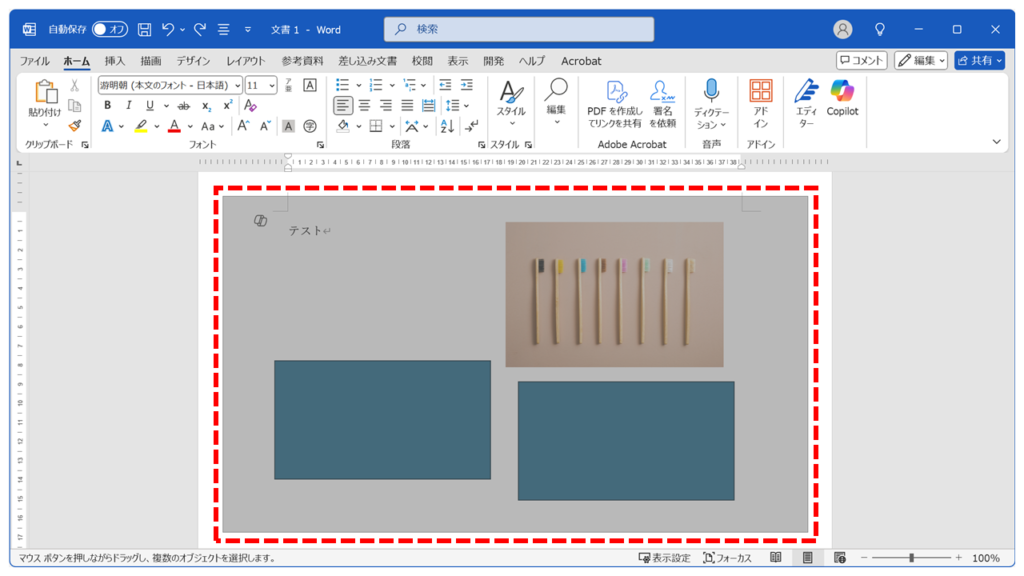Open the Copilot panel

(x=842, y=99)
